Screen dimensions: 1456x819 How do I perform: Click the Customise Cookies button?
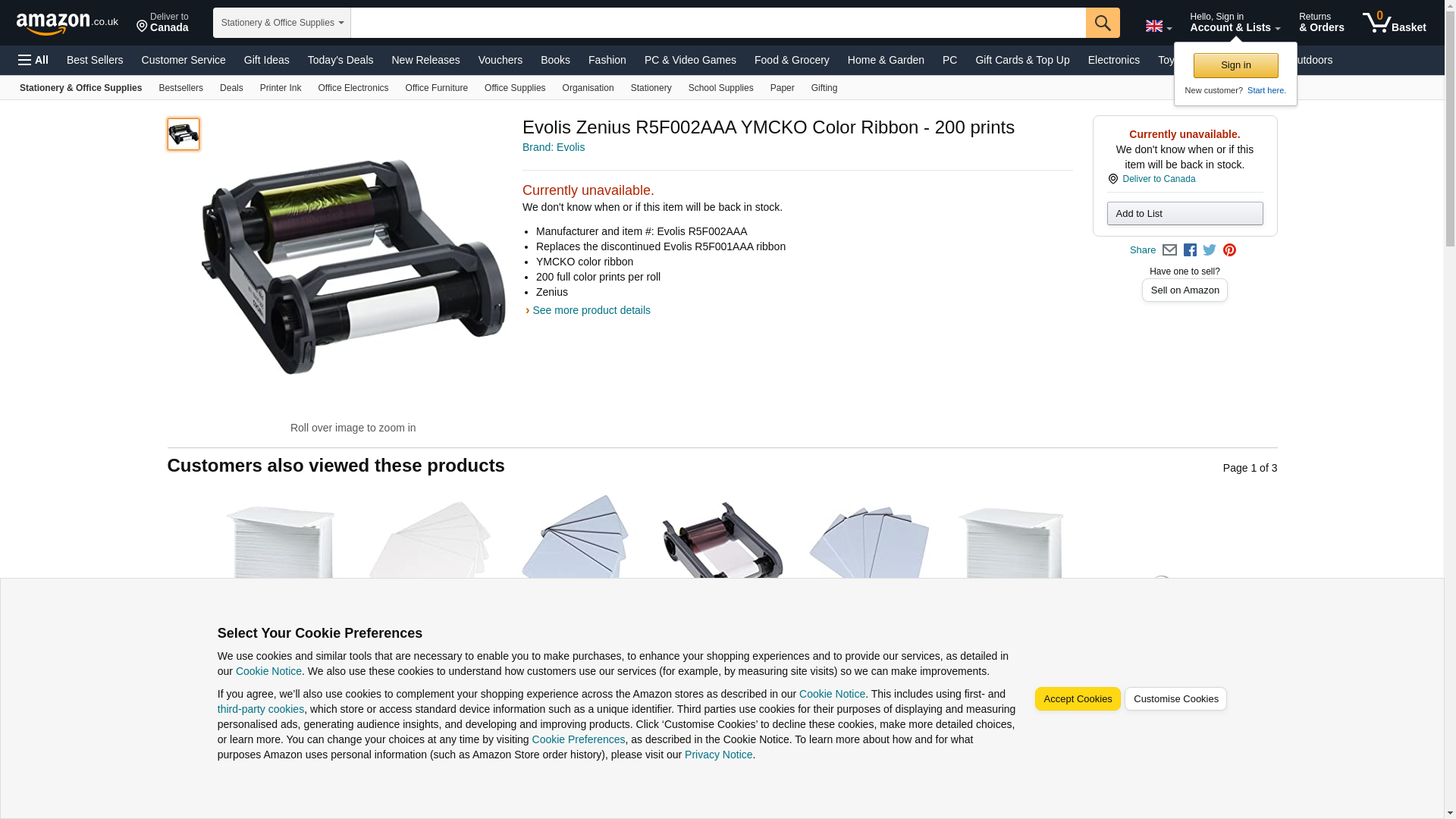coord(1175,699)
